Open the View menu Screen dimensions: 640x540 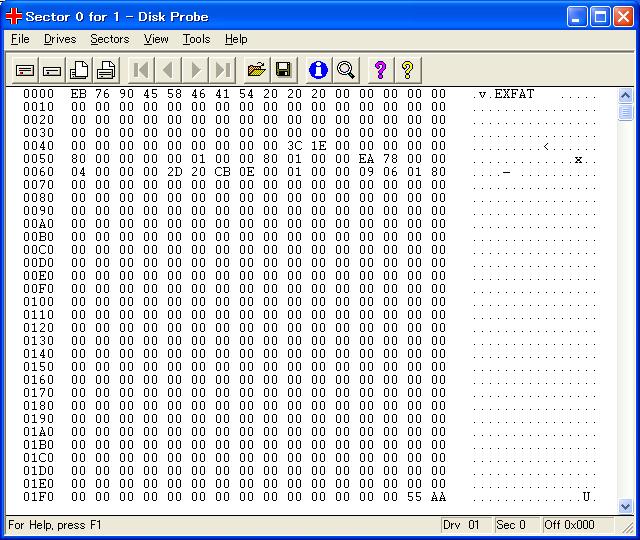click(x=156, y=39)
